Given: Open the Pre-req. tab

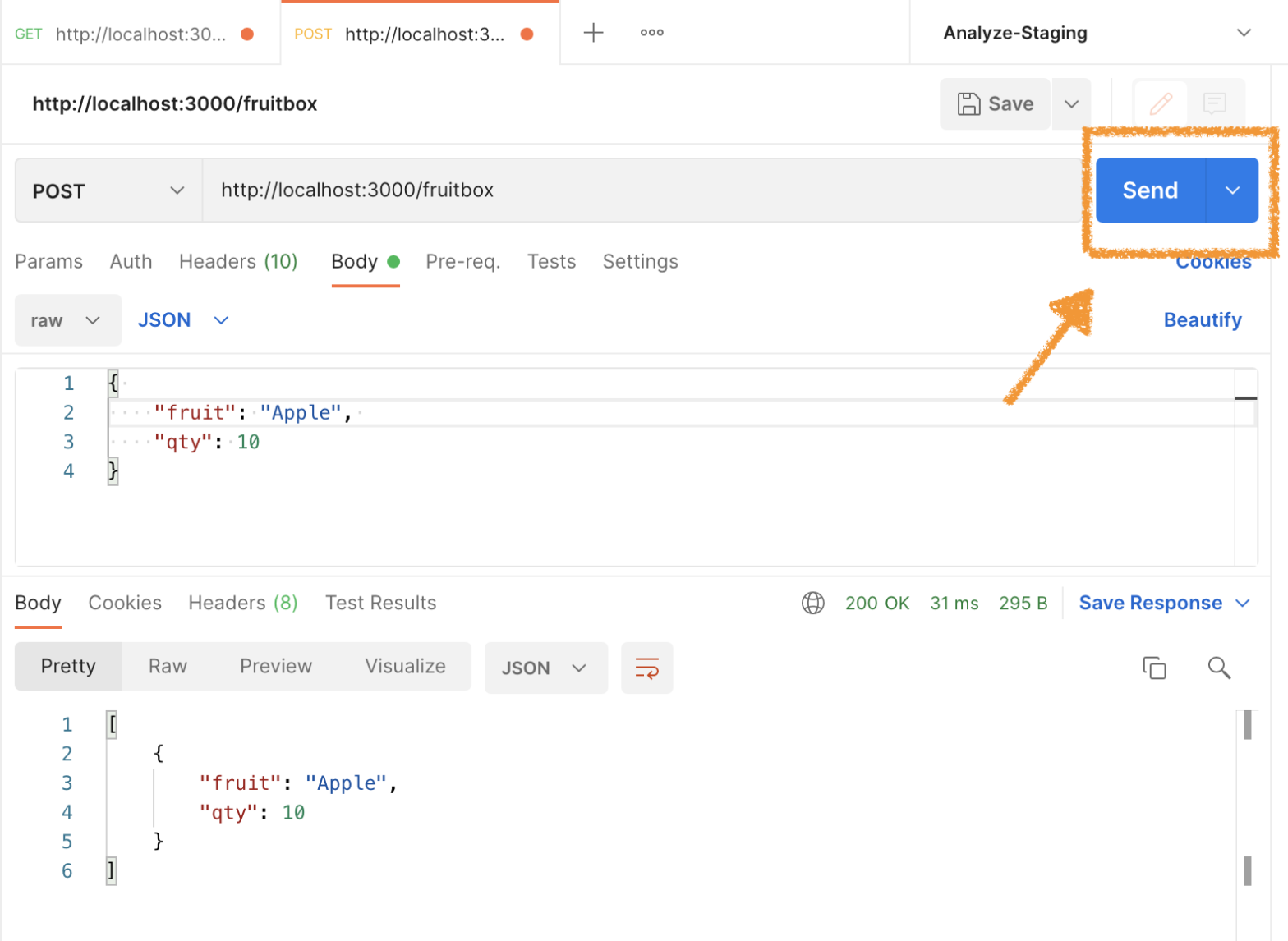Looking at the screenshot, I should click(x=463, y=262).
